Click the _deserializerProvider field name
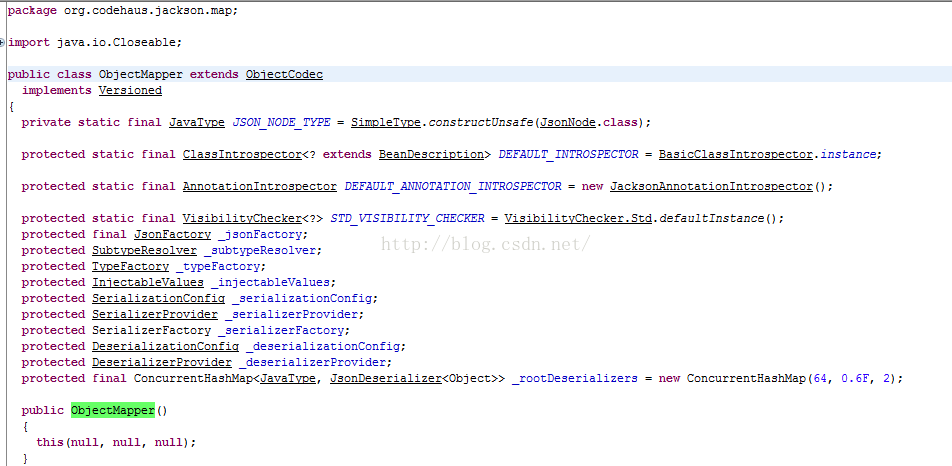Viewport: 952px width, 466px height. coord(313,362)
